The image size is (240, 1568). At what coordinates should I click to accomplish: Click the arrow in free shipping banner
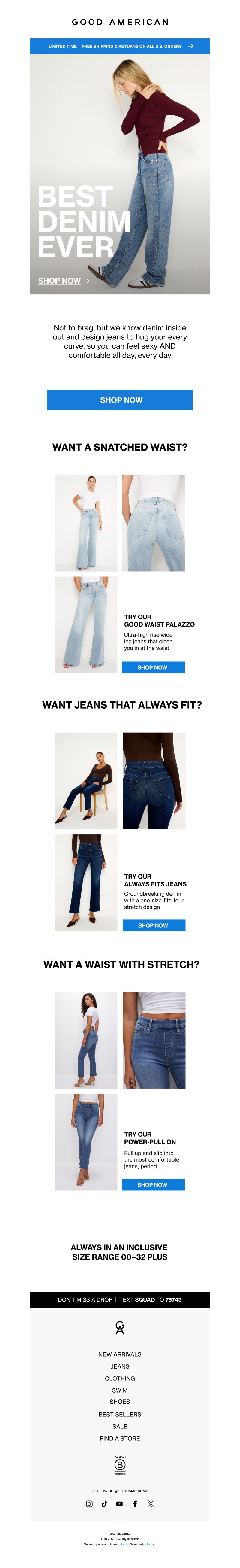tap(191, 46)
